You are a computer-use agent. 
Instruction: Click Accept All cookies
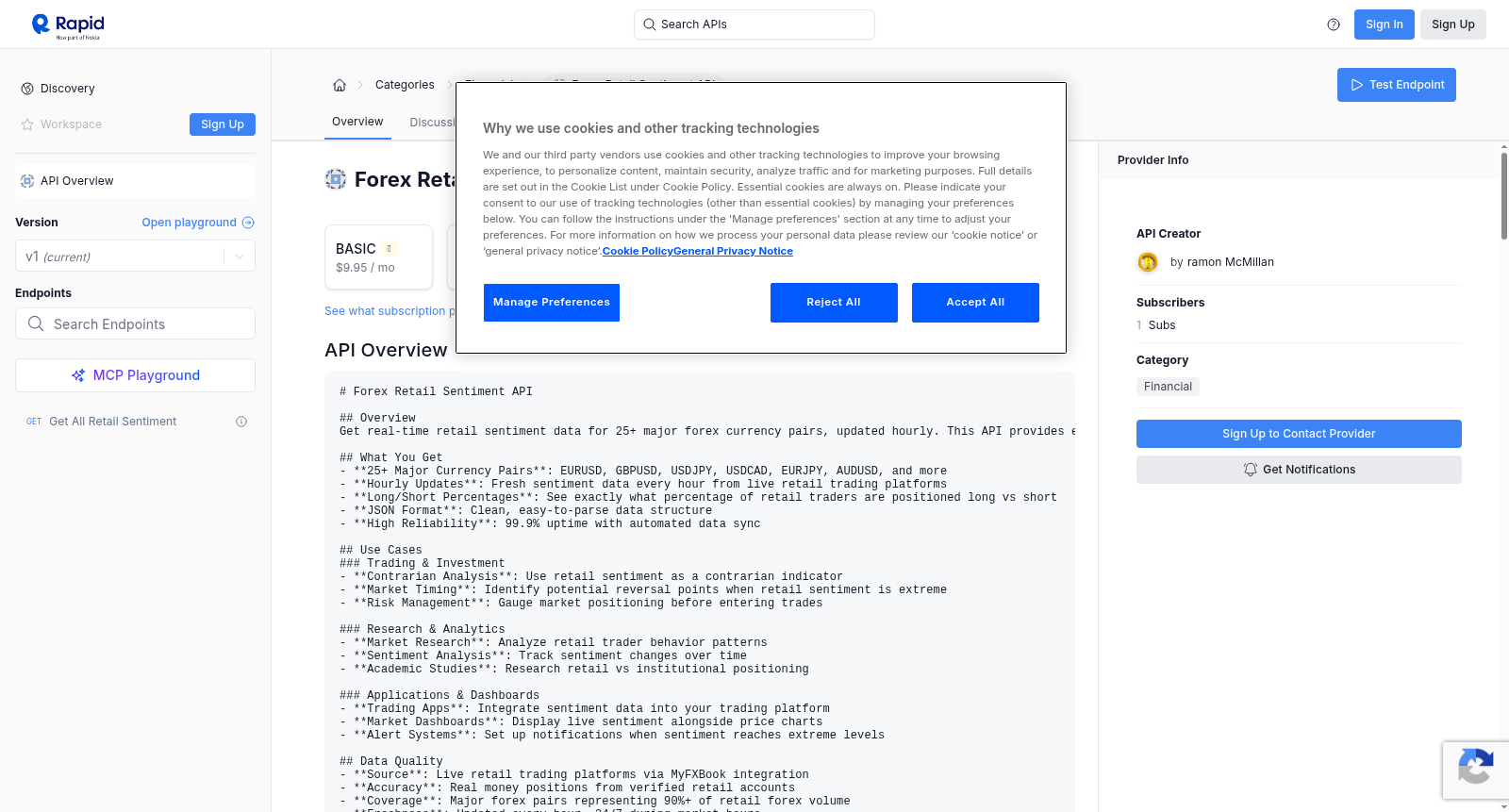click(975, 303)
